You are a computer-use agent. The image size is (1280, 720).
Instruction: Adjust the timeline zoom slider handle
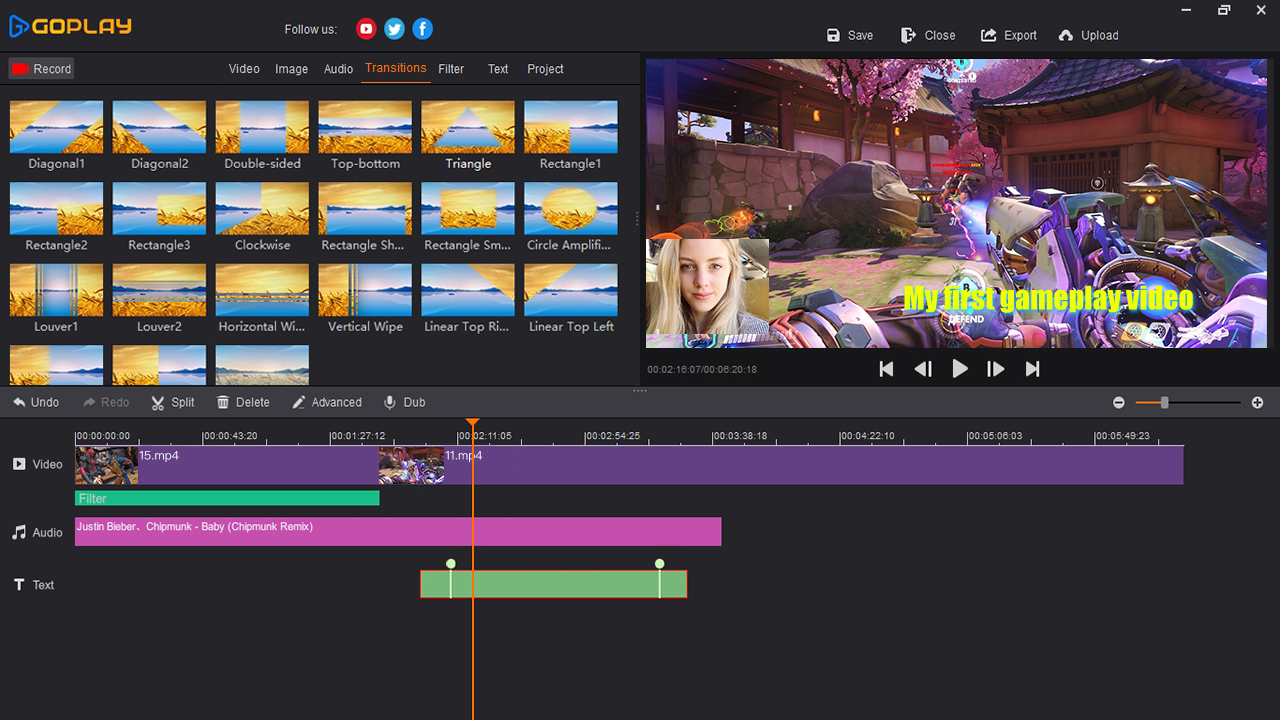pyautogui.click(x=1163, y=402)
